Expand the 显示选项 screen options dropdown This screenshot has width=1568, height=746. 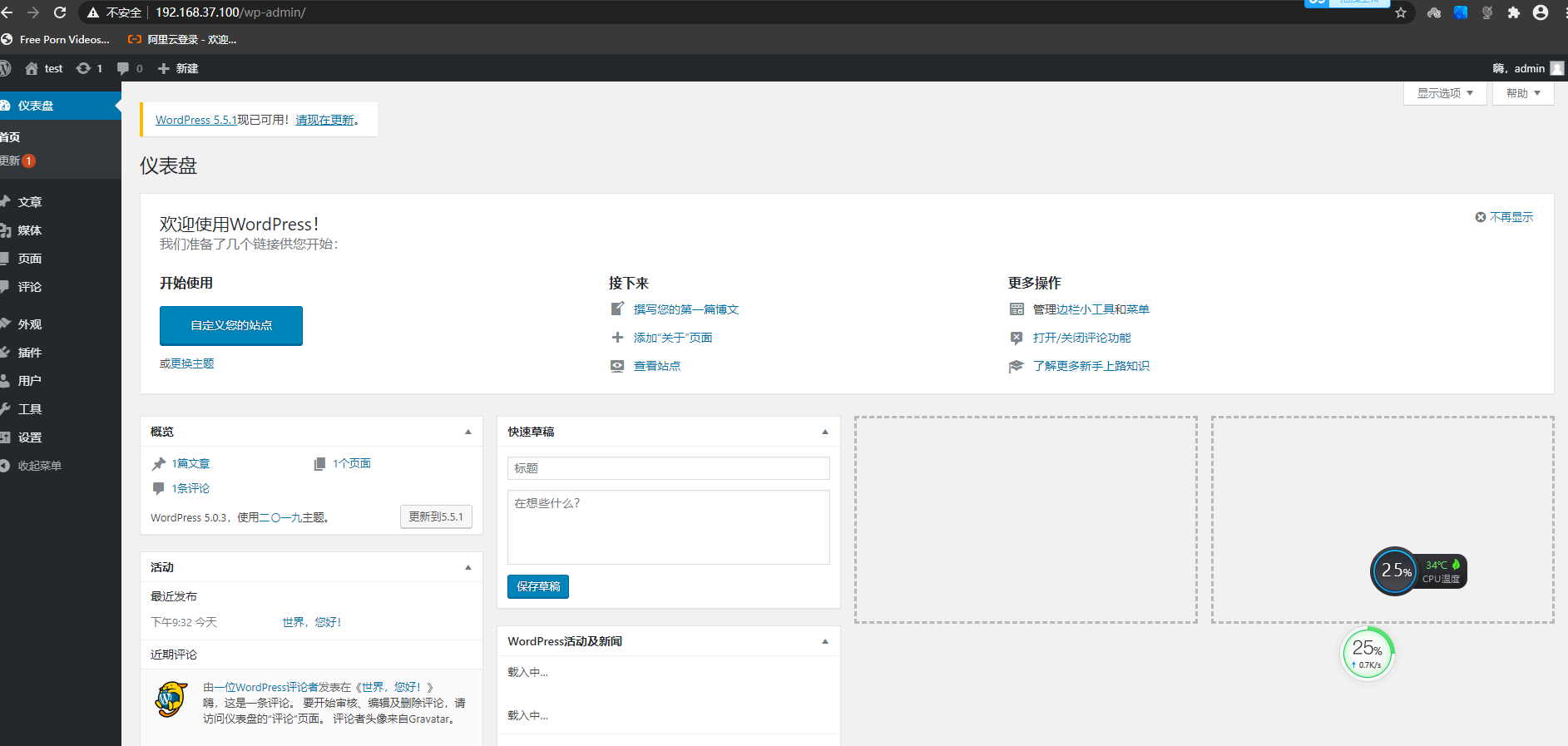point(1446,93)
